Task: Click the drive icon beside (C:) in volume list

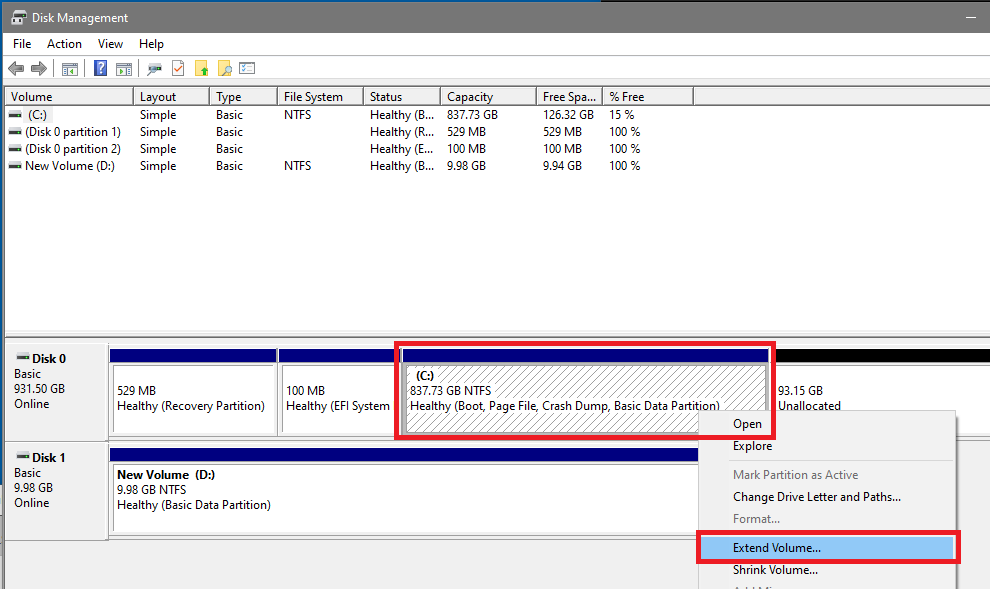Action: (15, 115)
